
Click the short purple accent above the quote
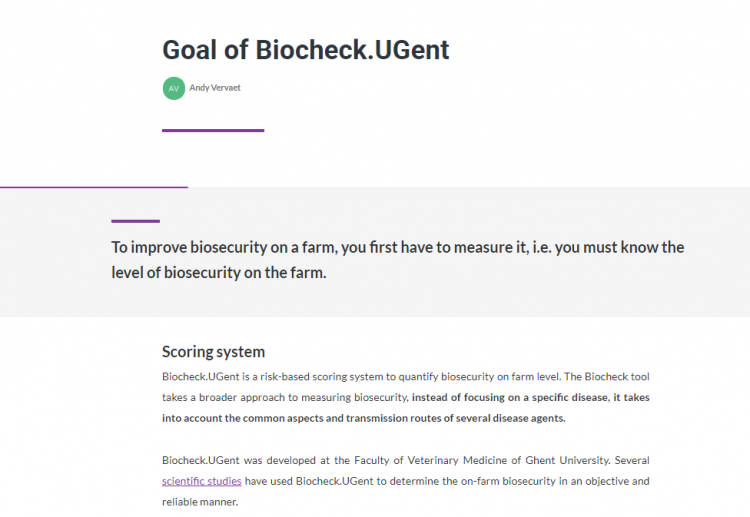tap(135, 221)
